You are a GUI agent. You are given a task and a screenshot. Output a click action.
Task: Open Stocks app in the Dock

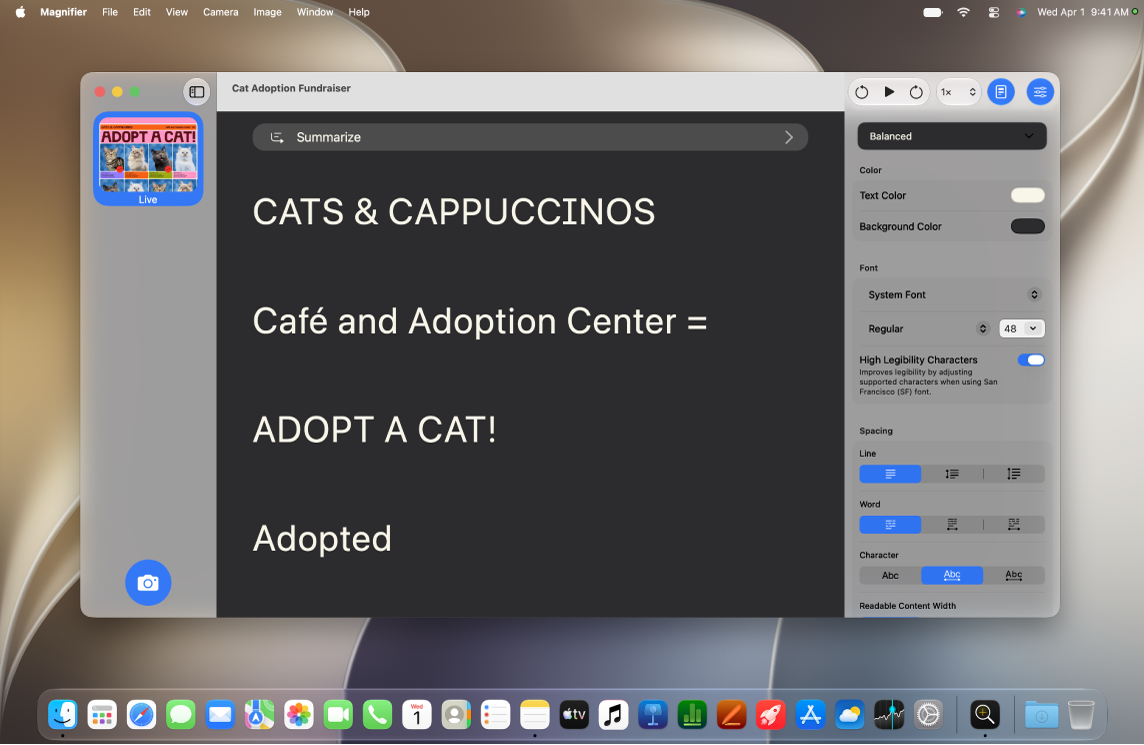[889, 715]
